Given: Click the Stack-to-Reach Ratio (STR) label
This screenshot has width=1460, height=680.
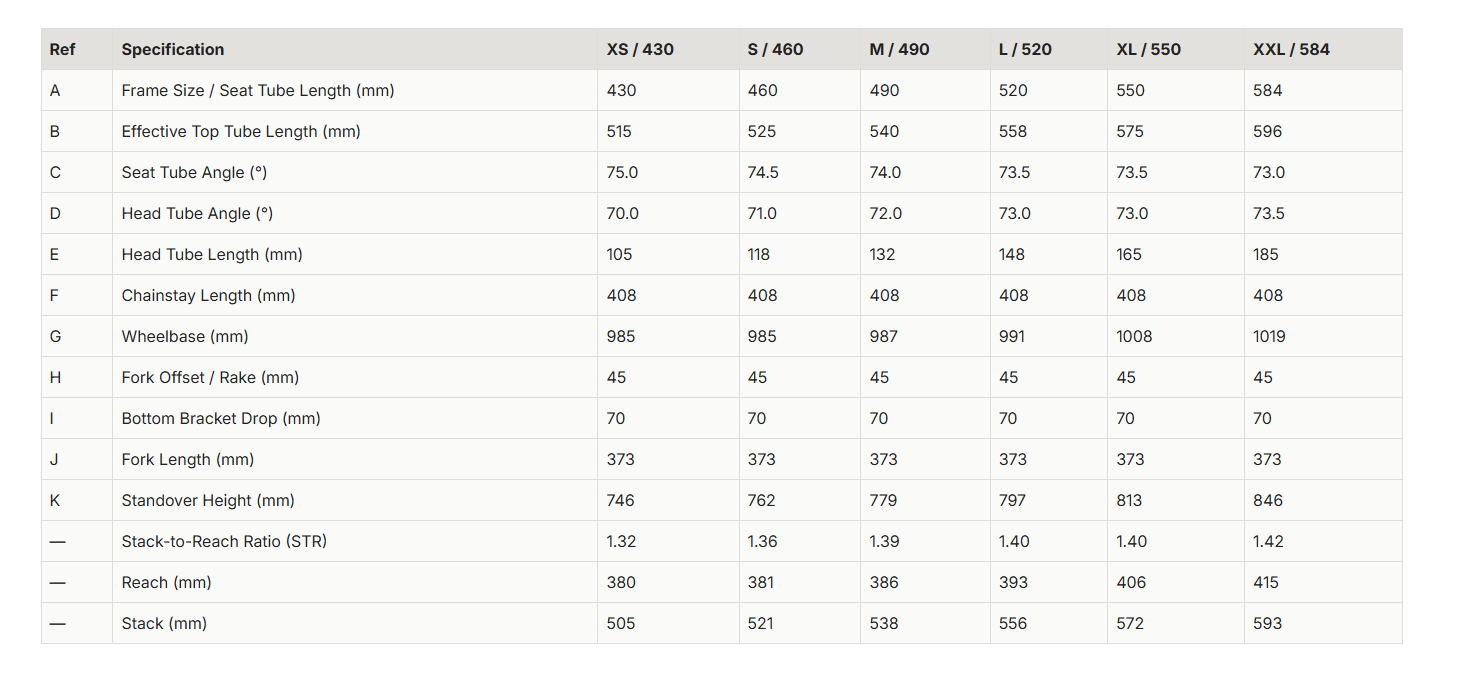Looking at the screenshot, I should 224,541.
